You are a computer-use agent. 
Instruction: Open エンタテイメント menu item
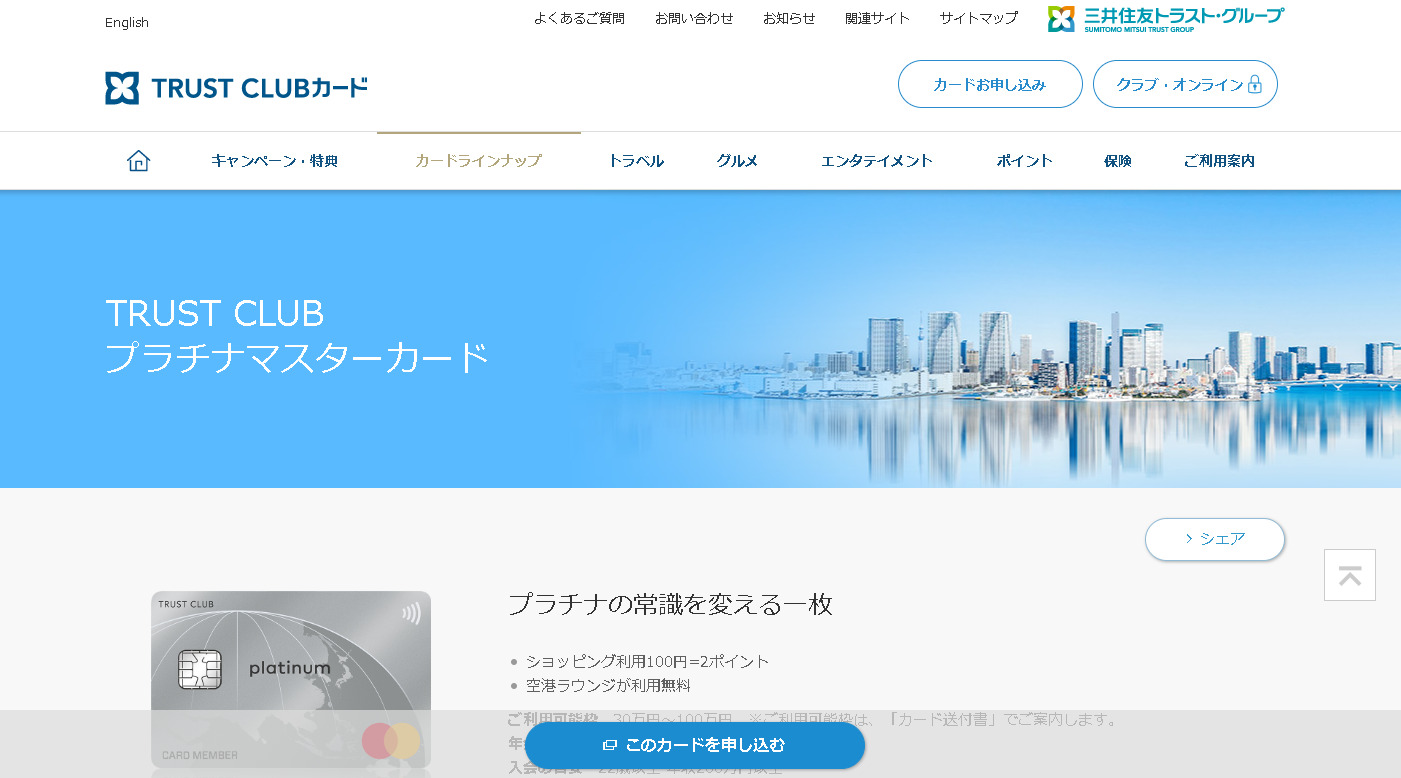point(877,161)
